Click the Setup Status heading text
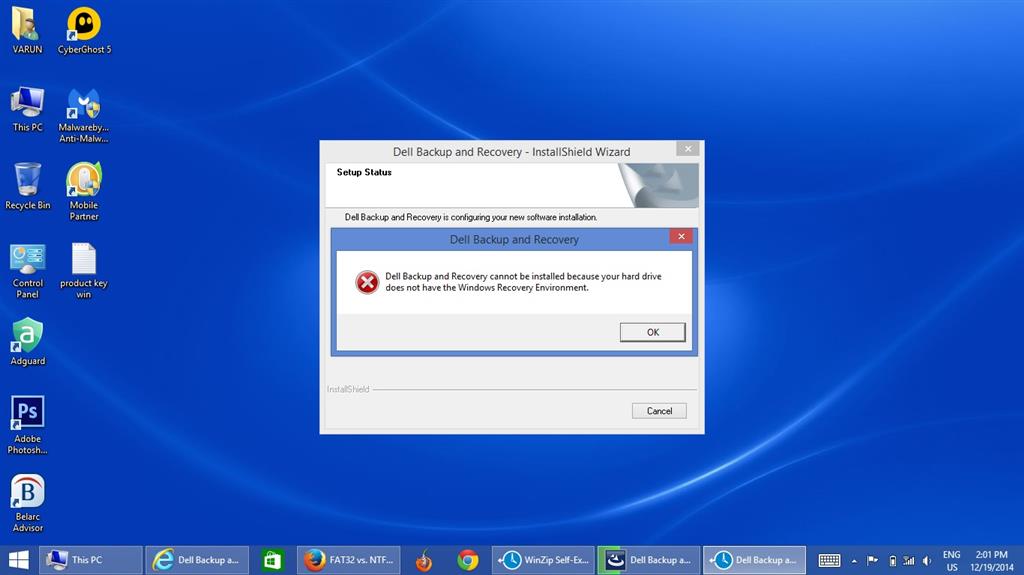The image size is (1024, 575). pyautogui.click(x=364, y=172)
